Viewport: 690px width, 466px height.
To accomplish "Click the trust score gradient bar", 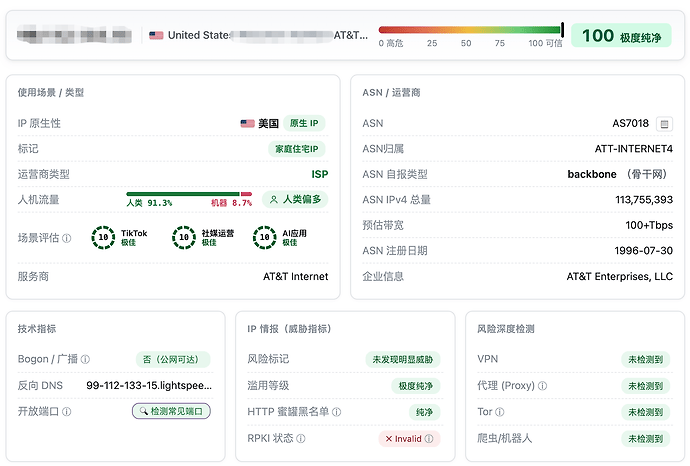I will (470, 30).
